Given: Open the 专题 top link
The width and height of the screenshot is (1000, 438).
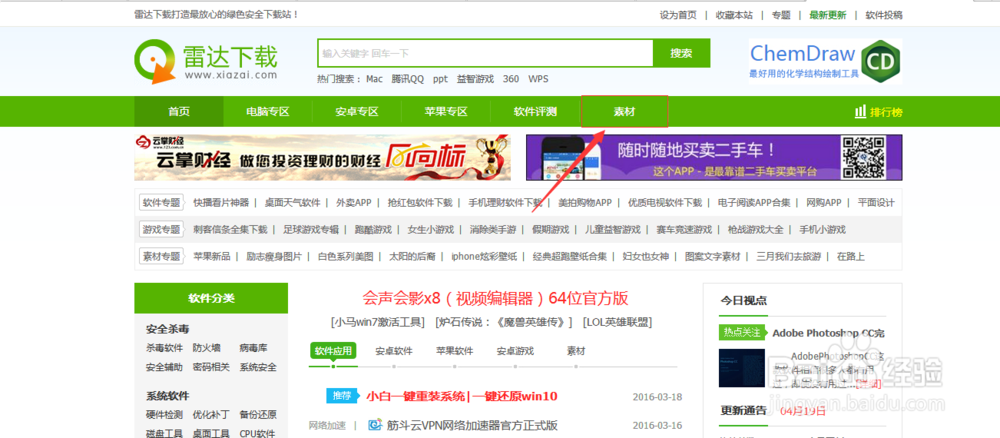Looking at the screenshot, I should [x=781, y=15].
